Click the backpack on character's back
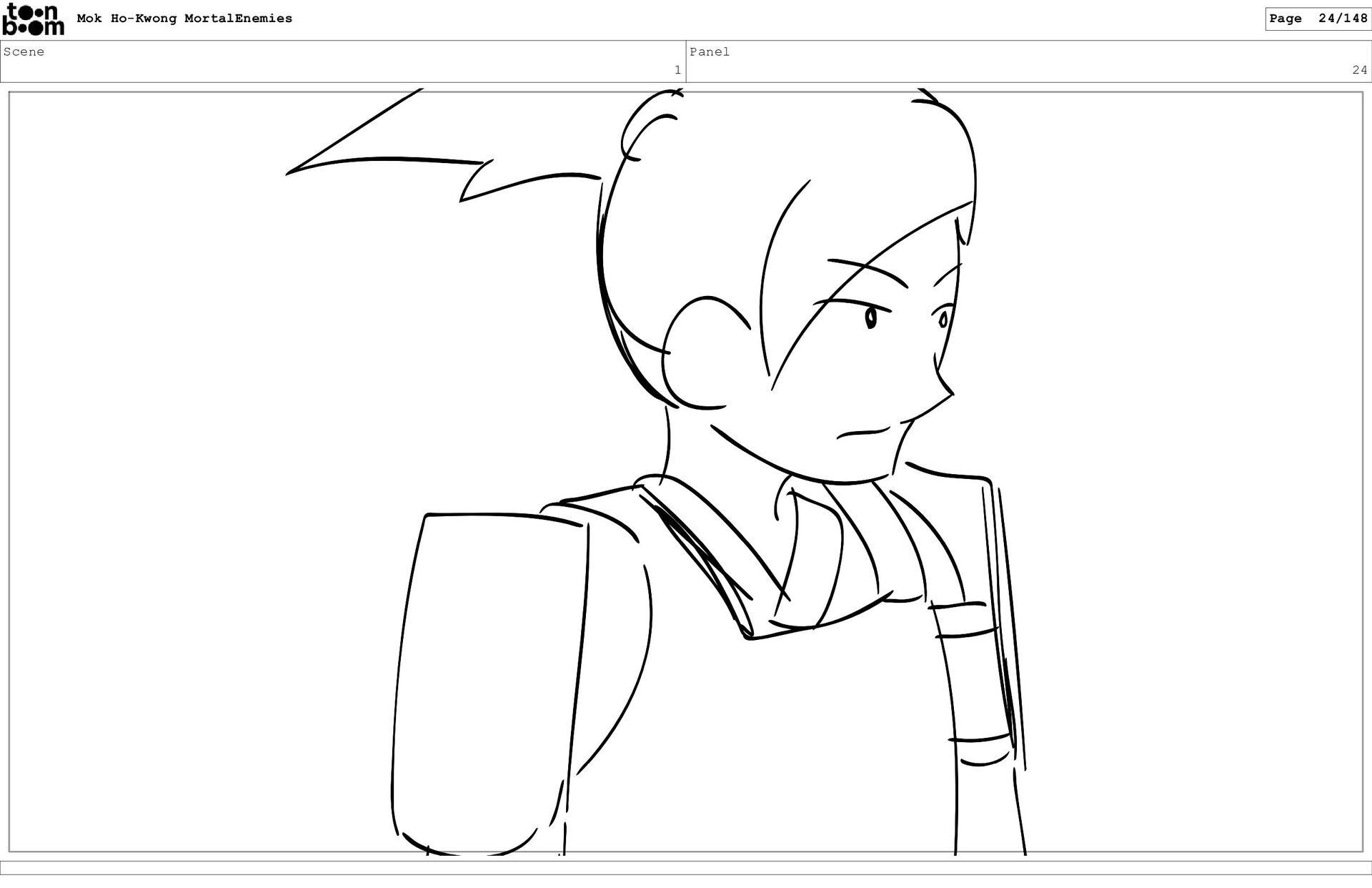The width and height of the screenshot is (1372, 888). pos(486,679)
